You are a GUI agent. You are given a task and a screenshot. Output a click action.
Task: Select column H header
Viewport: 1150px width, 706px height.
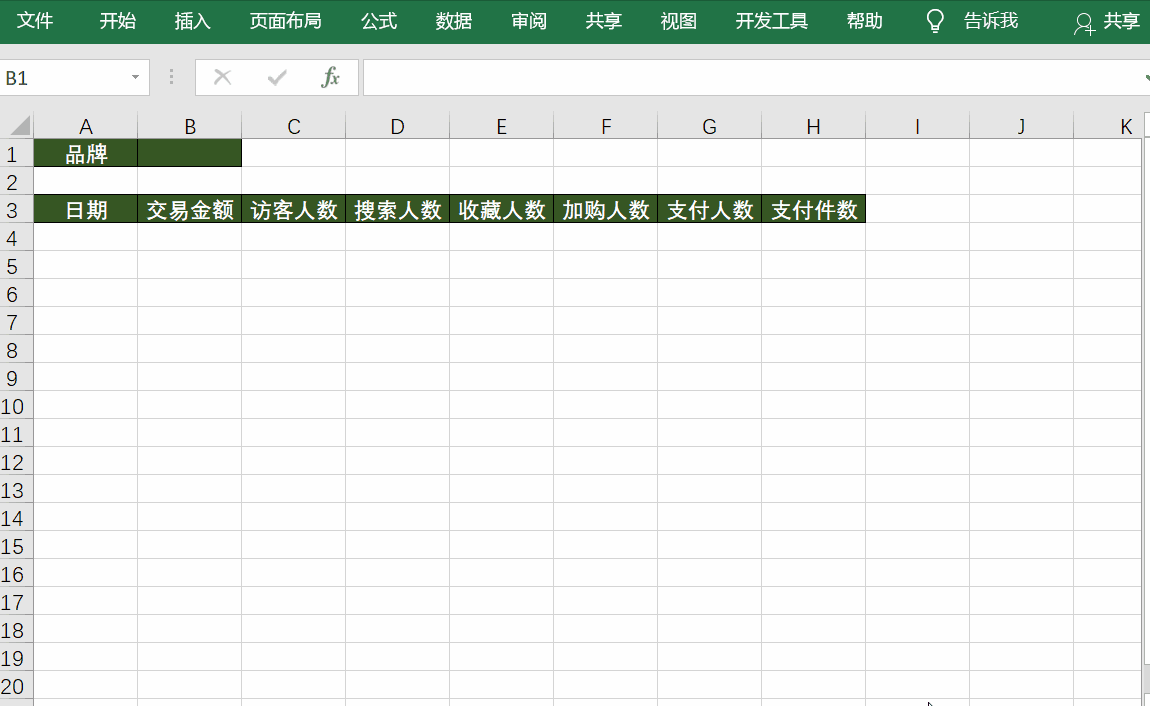[x=813, y=126]
